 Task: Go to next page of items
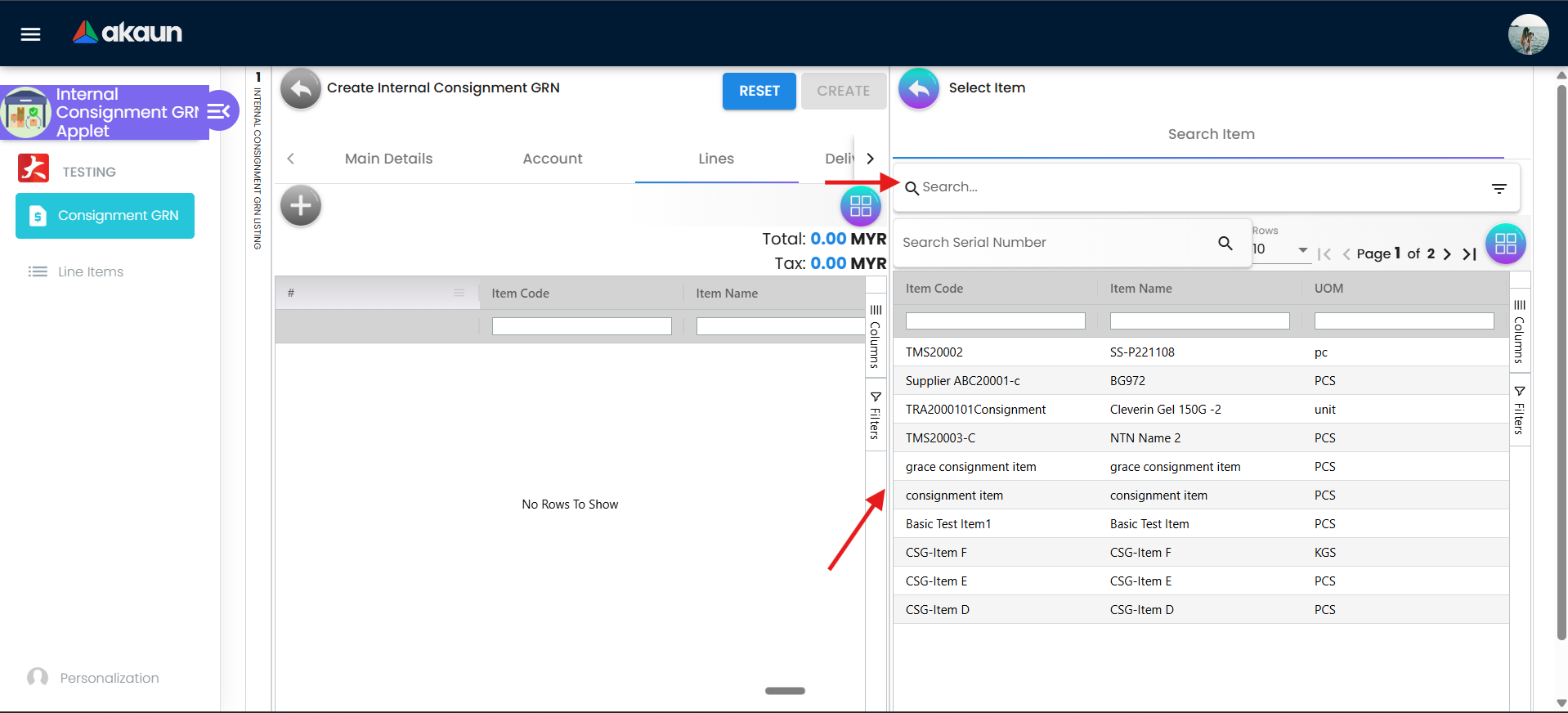1447,254
